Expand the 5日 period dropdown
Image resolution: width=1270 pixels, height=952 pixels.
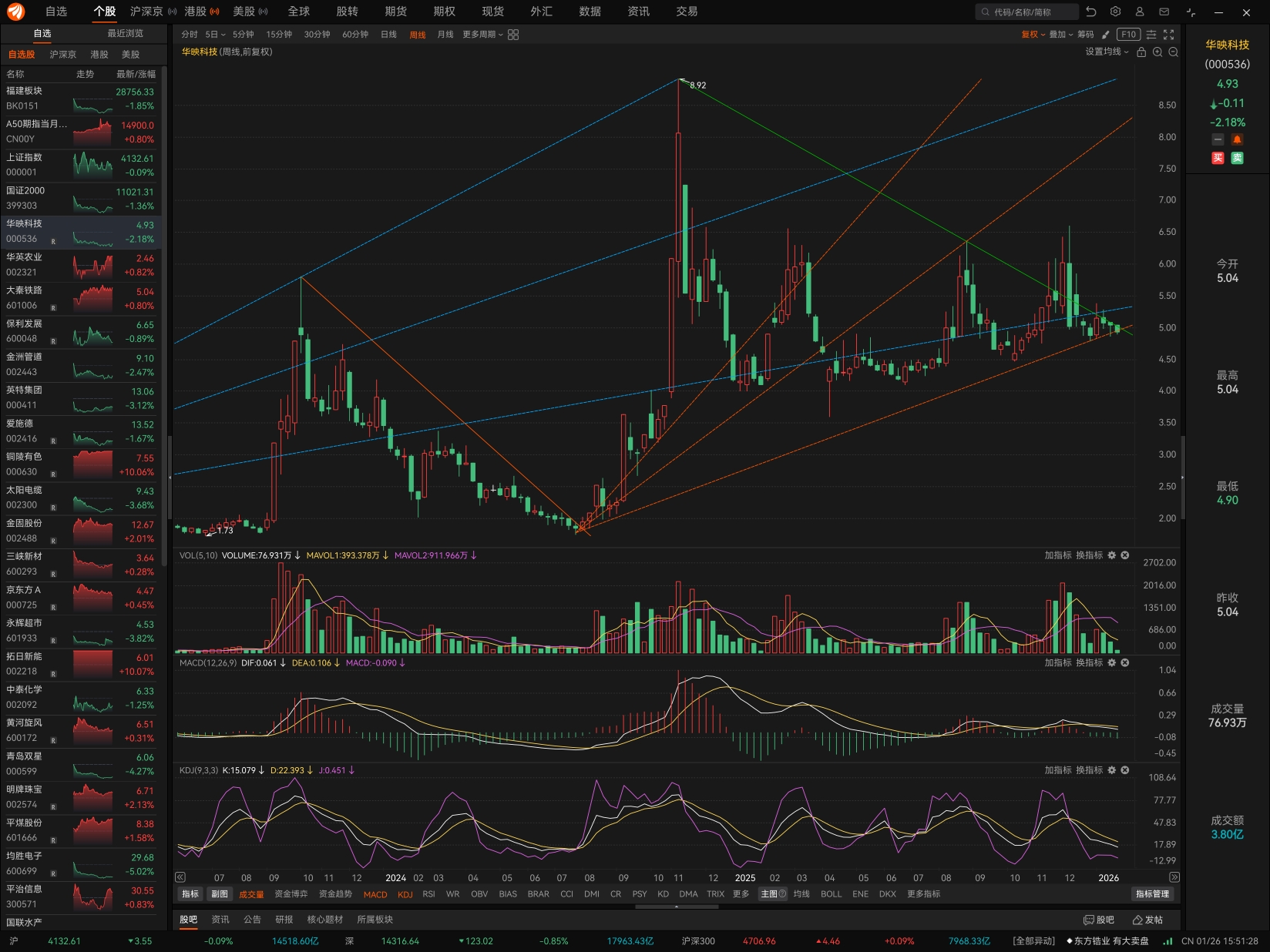point(216,35)
